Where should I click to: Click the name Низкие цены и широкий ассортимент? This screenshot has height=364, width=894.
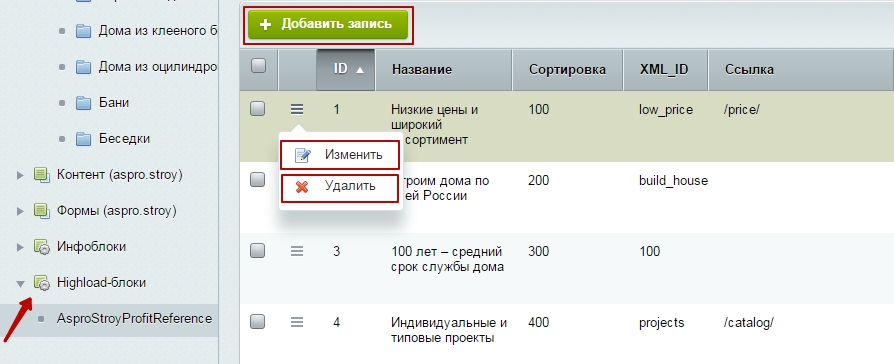click(434, 124)
